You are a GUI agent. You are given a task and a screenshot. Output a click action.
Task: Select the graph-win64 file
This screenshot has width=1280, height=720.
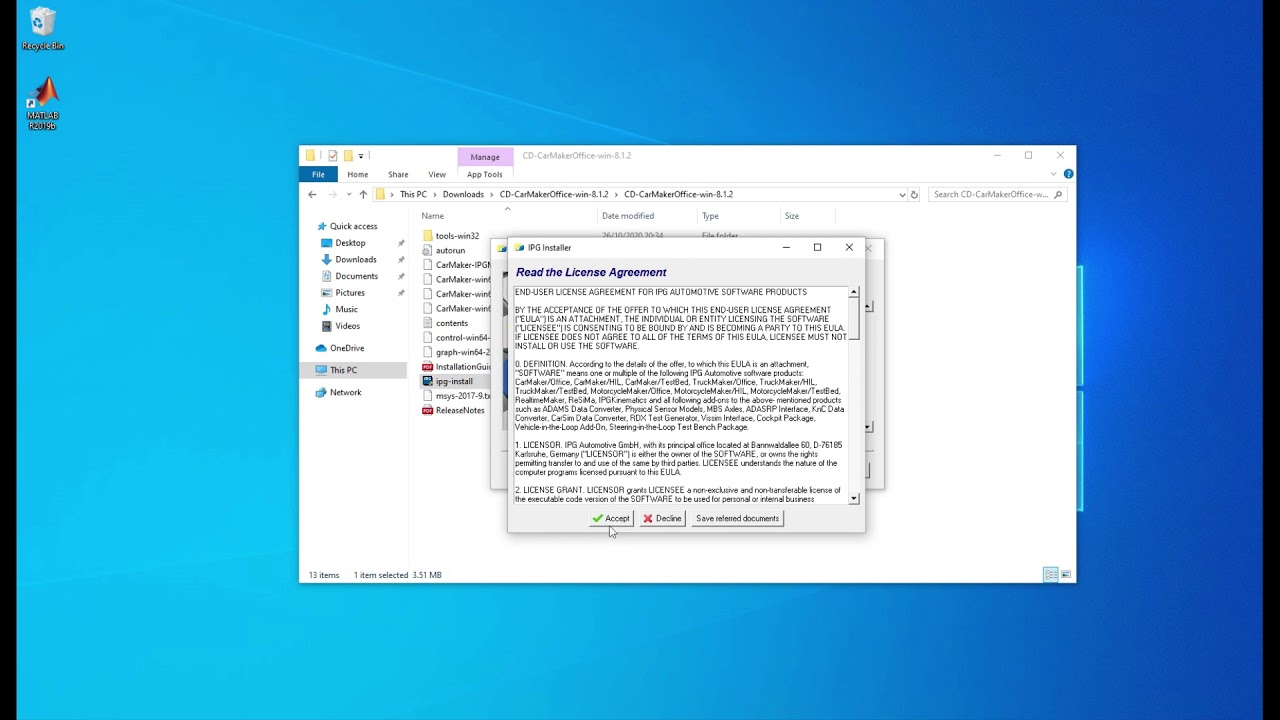click(x=456, y=352)
